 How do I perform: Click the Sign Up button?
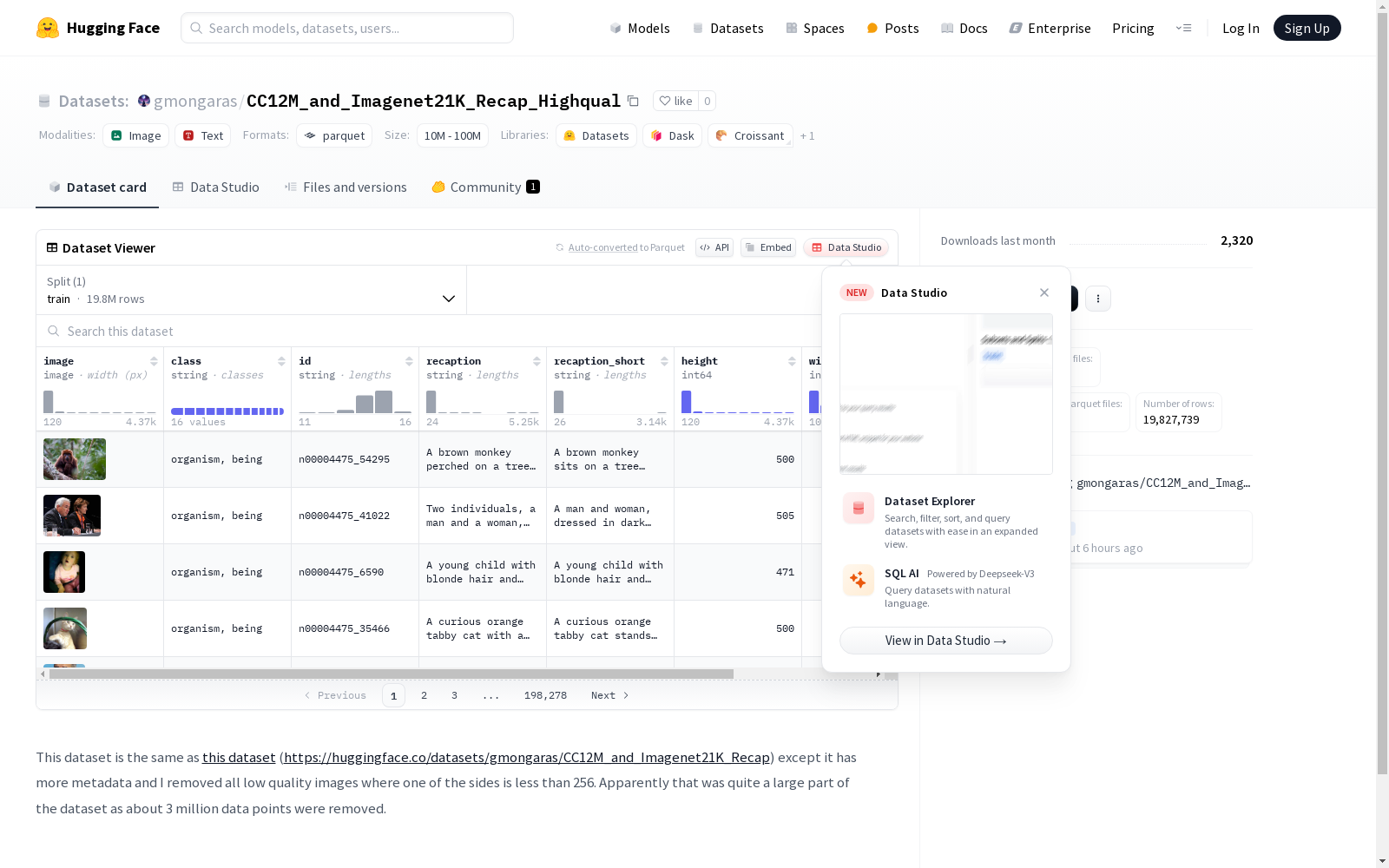pos(1307,28)
